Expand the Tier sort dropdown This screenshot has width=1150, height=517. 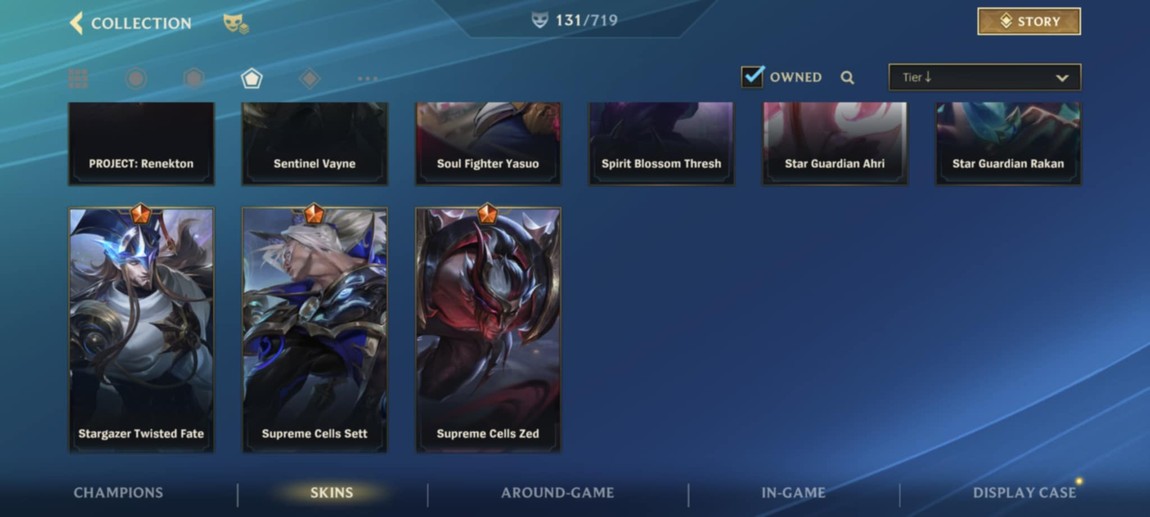pyautogui.click(x=984, y=78)
